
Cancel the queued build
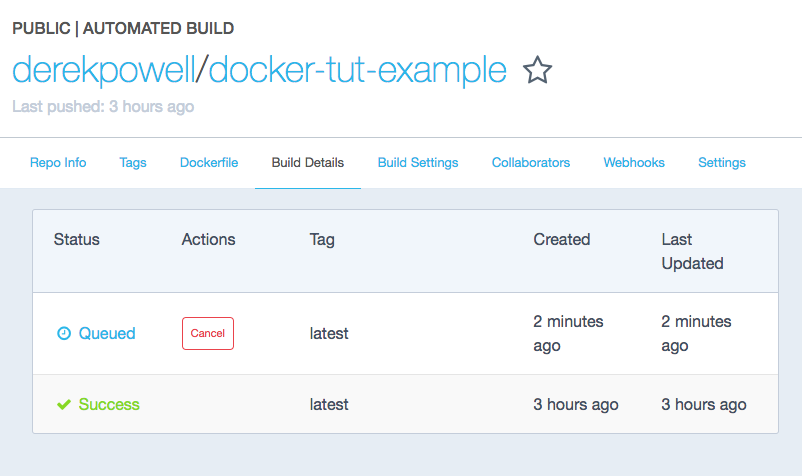208,333
